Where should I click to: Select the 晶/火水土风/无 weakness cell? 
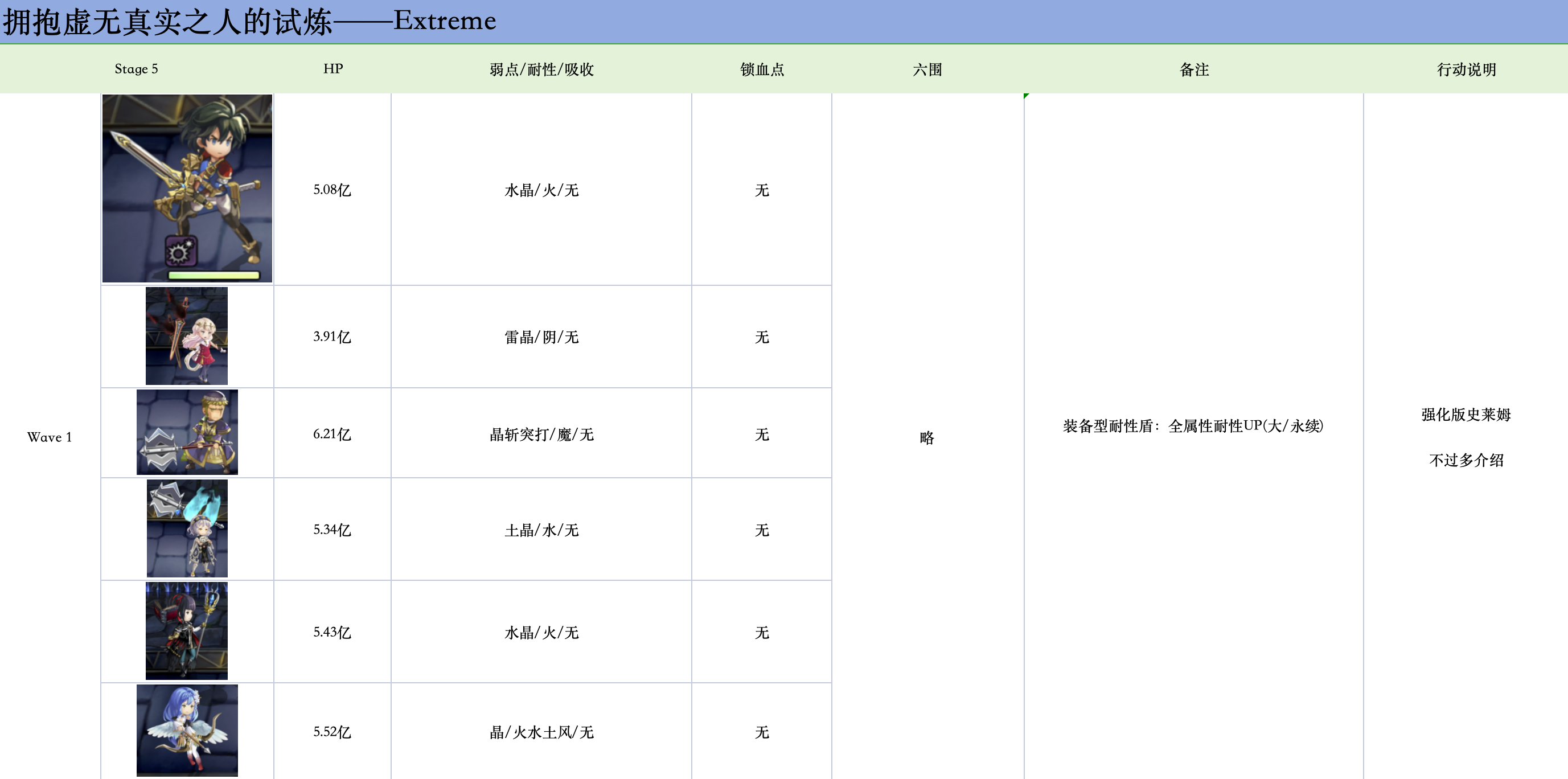[541, 732]
